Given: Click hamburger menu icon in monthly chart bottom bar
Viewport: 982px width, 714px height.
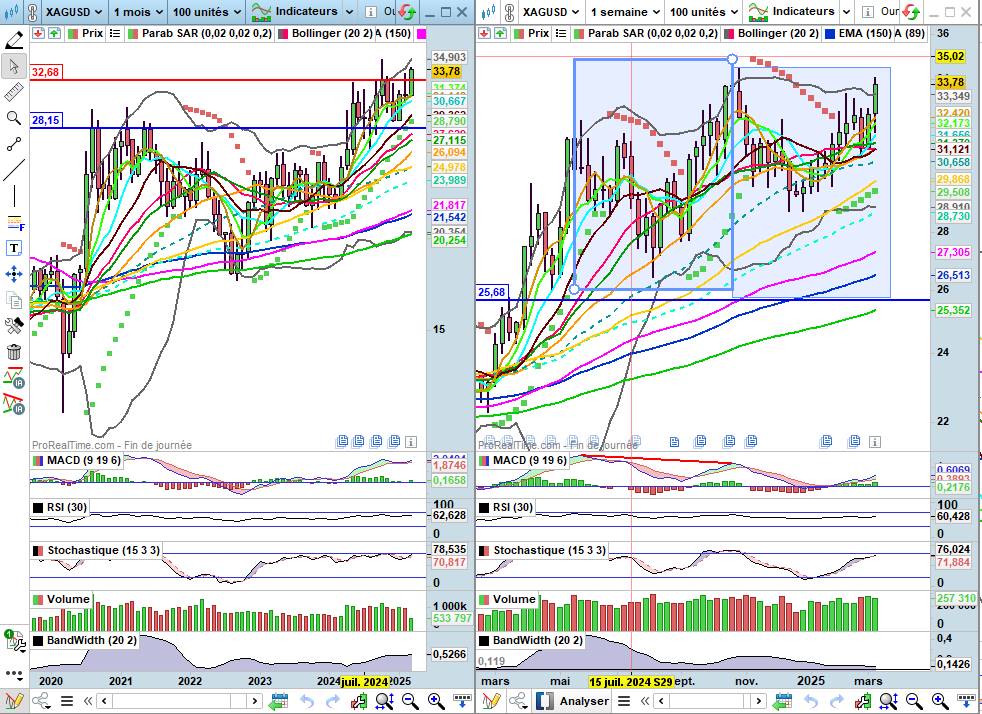Looking at the screenshot, I should coord(67,701).
